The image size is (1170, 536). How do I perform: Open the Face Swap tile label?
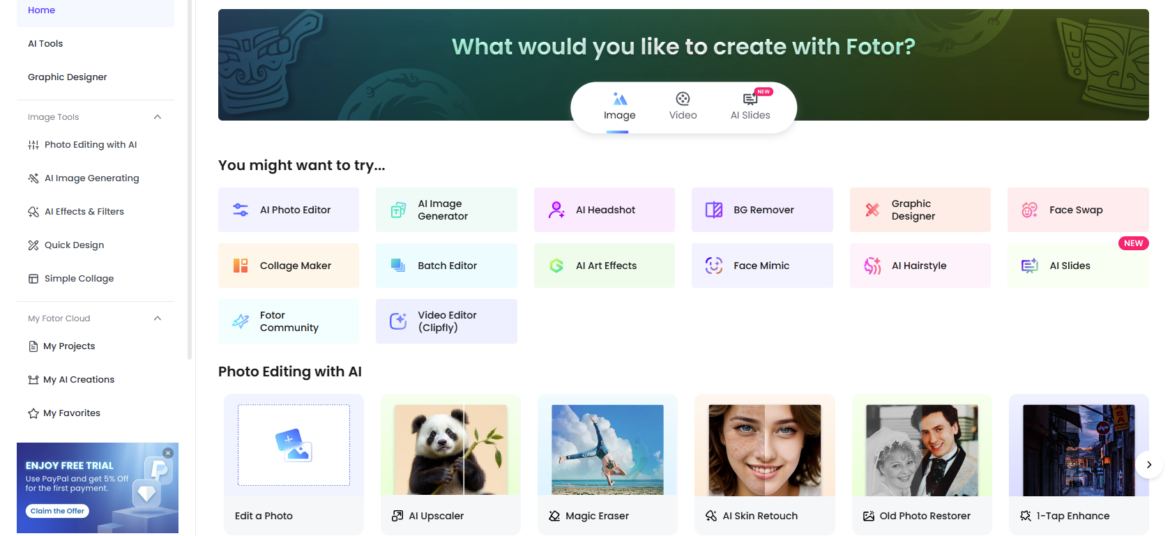(1076, 210)
